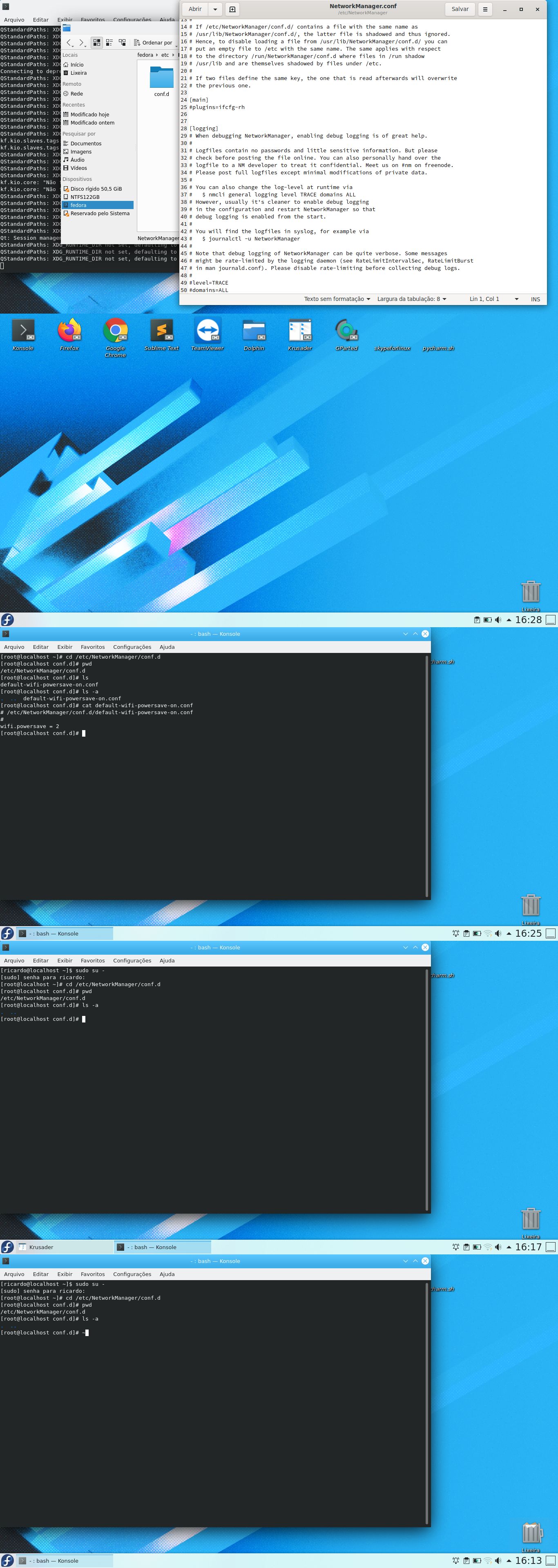The height and width of the screenshot is (1568, 558).
Task: Select the conf.d folder in Dolphin
Action: coord(161,81)
